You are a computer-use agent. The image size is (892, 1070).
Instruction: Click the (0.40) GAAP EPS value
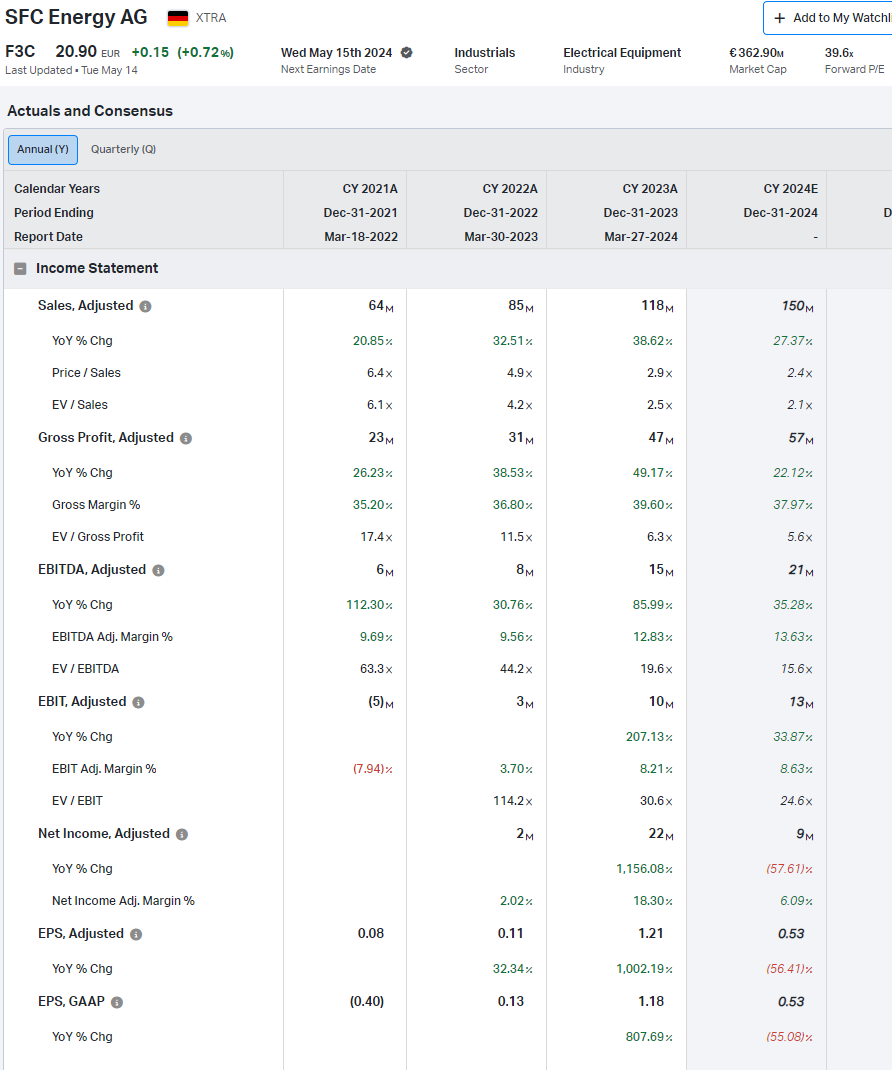[367, 1002]
